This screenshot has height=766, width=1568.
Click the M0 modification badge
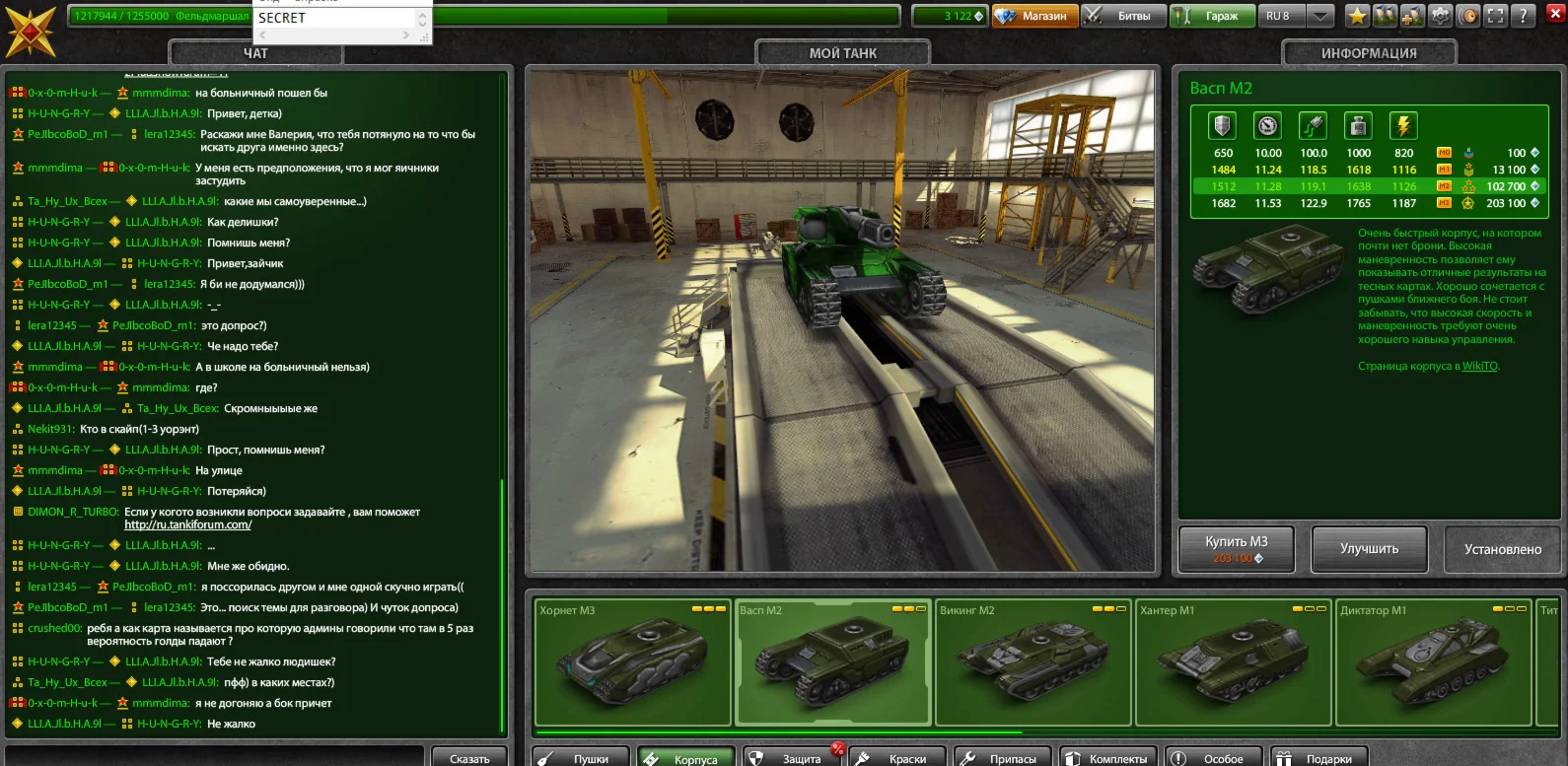[x=1444, y=153]
